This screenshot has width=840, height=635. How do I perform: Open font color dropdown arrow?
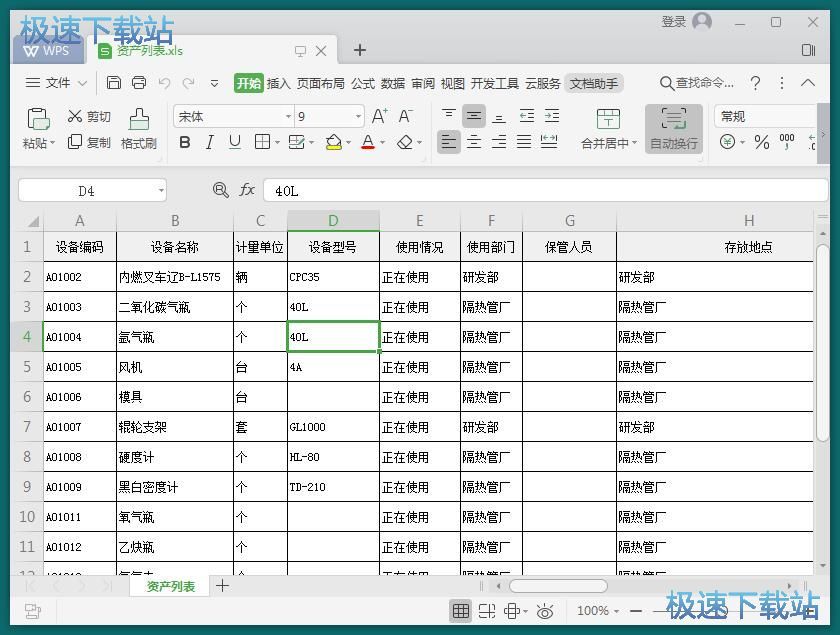tap(382, 143)
